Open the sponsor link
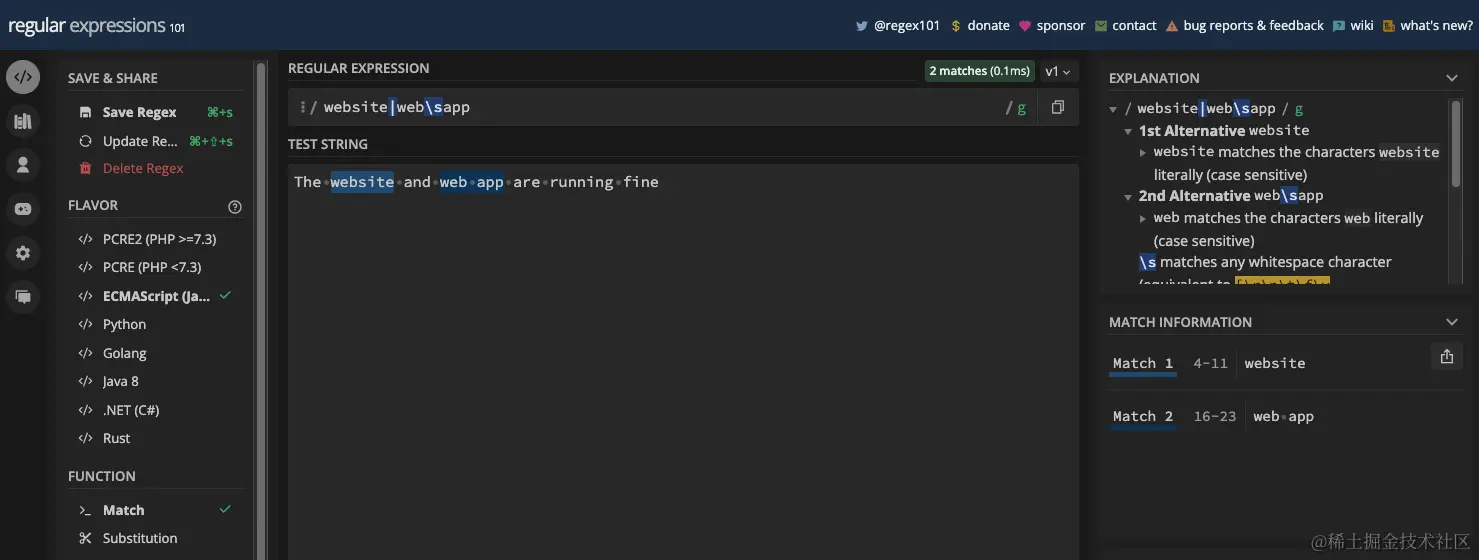The width and height of the screenshot is (1479, 560). (x=1061, y=26)
